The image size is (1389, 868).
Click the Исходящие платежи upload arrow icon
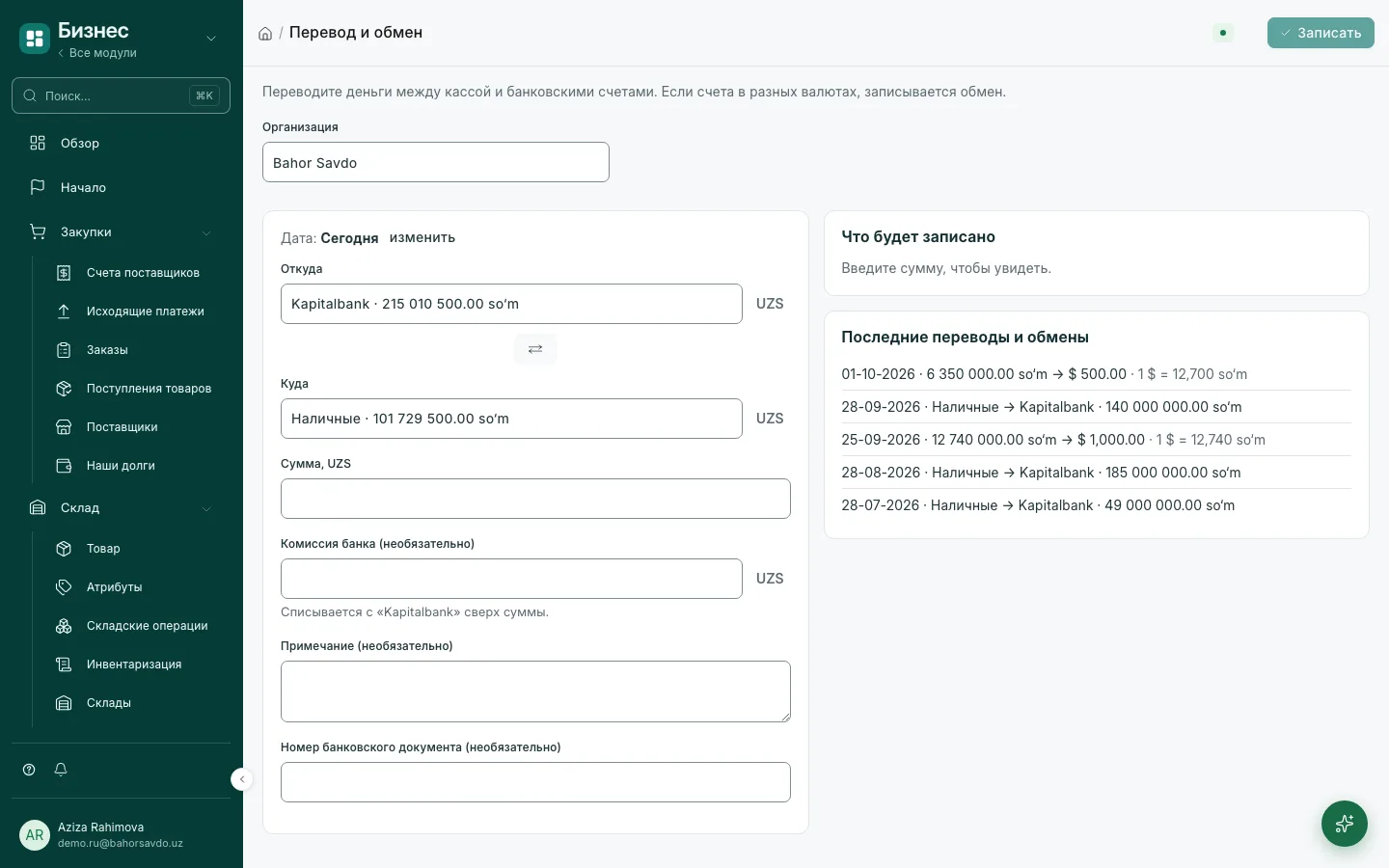tap(64, 312)
